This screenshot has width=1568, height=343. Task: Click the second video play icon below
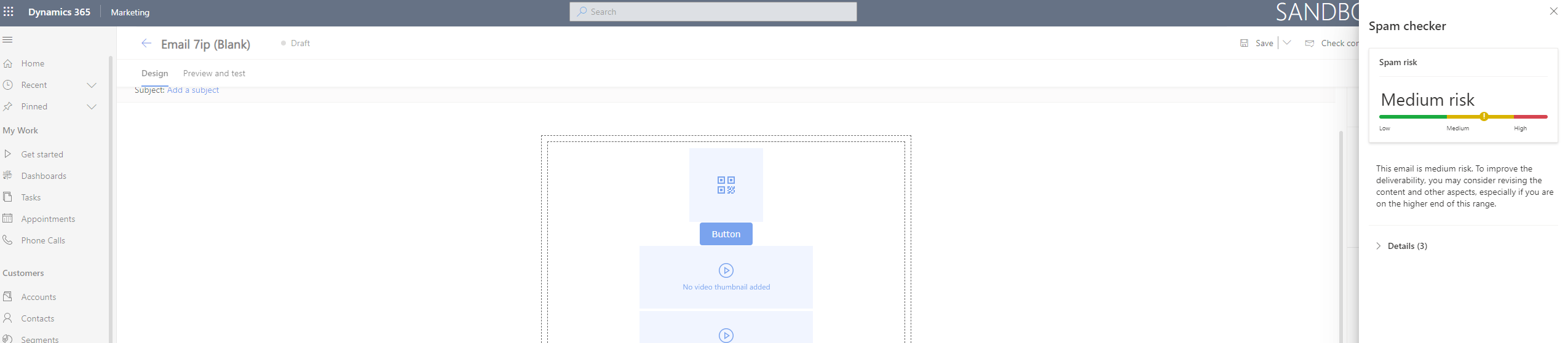pyautogui.click(x=726, y=336)
